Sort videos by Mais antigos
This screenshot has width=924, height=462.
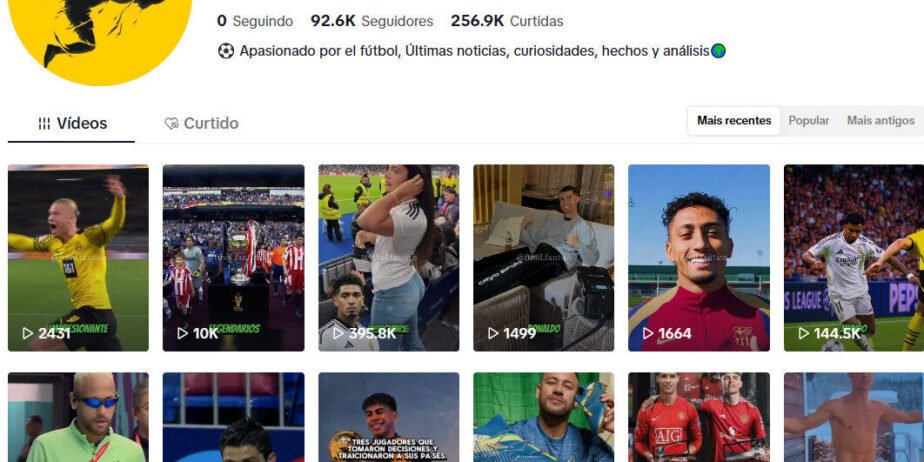pyautogui.click(x=880, y=120)
